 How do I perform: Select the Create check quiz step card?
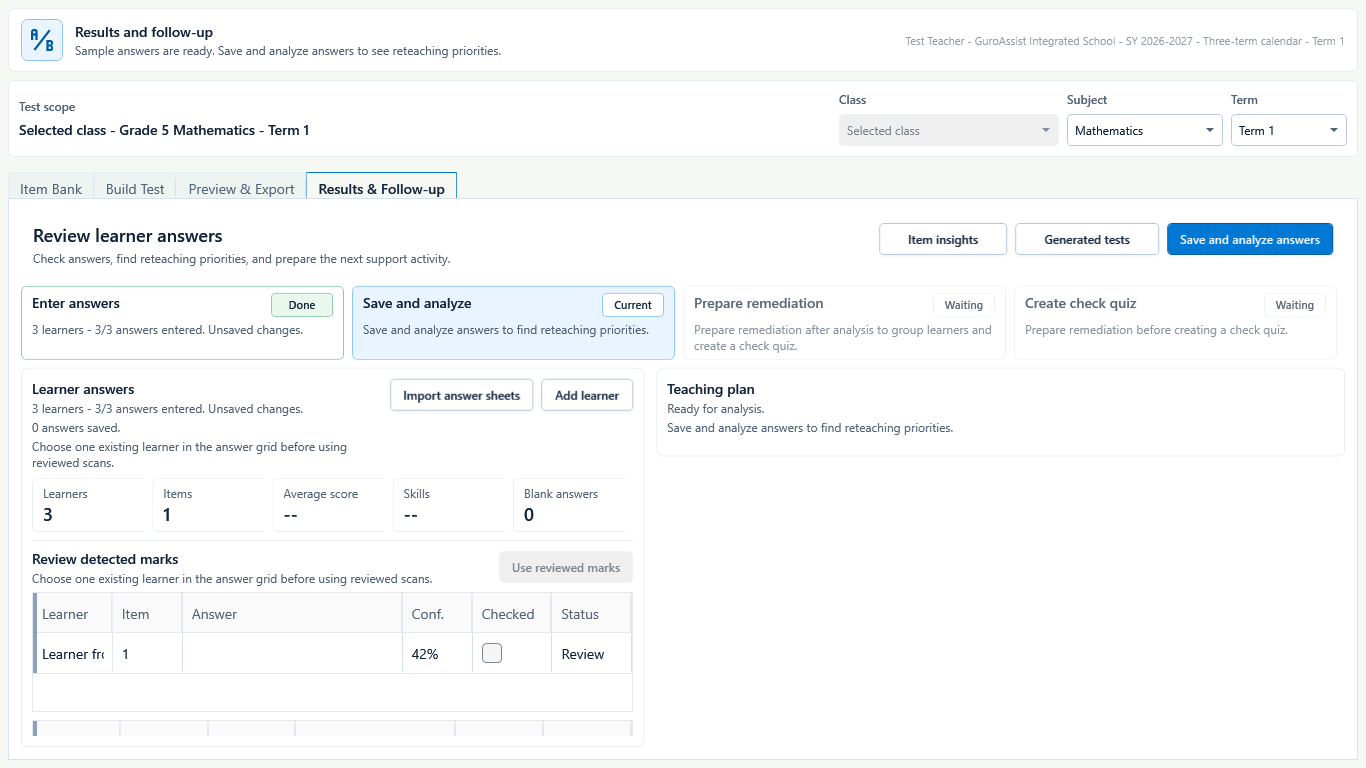click(x=1175, y=323)
